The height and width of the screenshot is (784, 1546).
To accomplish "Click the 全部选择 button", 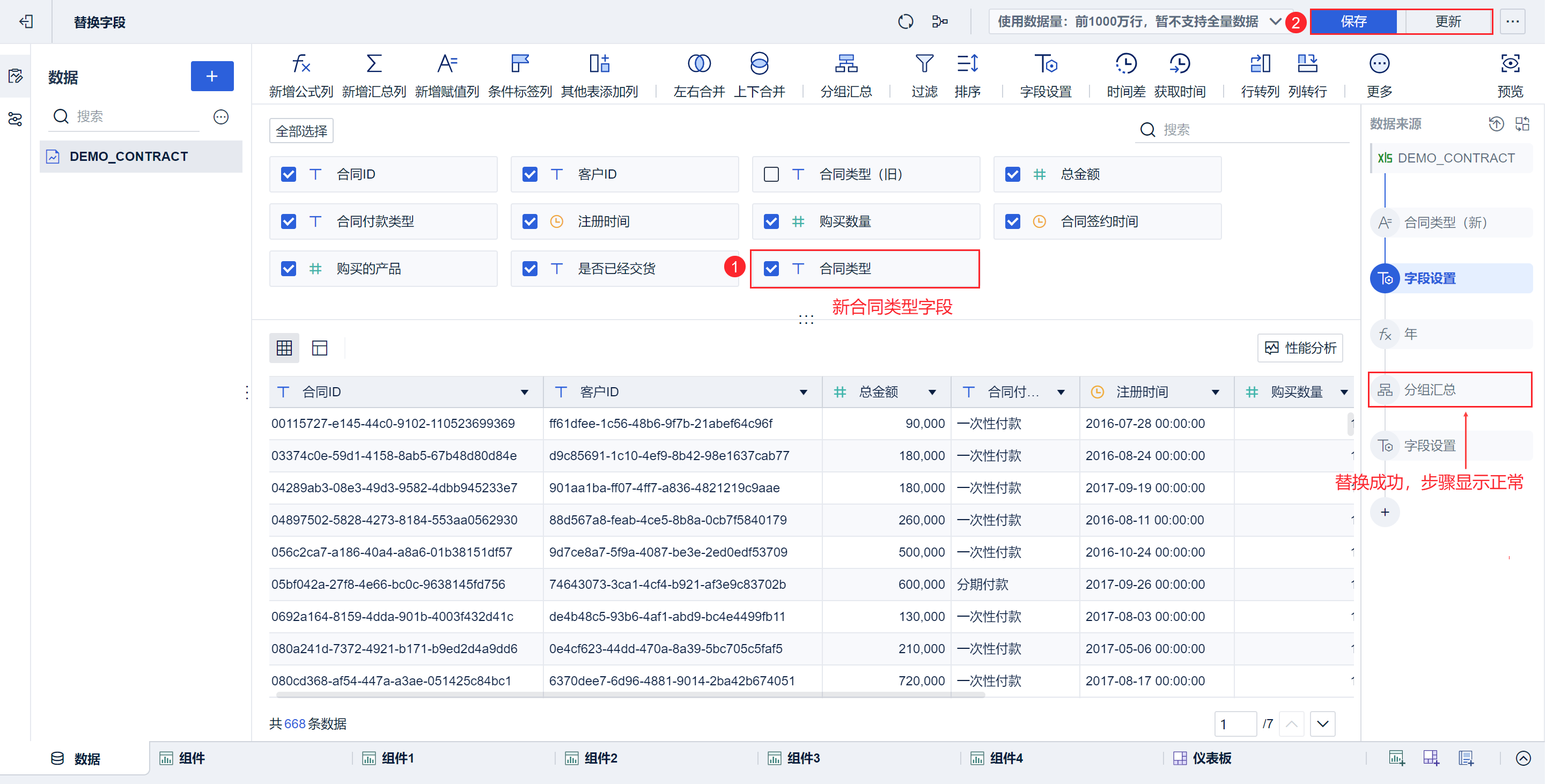I will pyautogui.click(x=301, y=131).
